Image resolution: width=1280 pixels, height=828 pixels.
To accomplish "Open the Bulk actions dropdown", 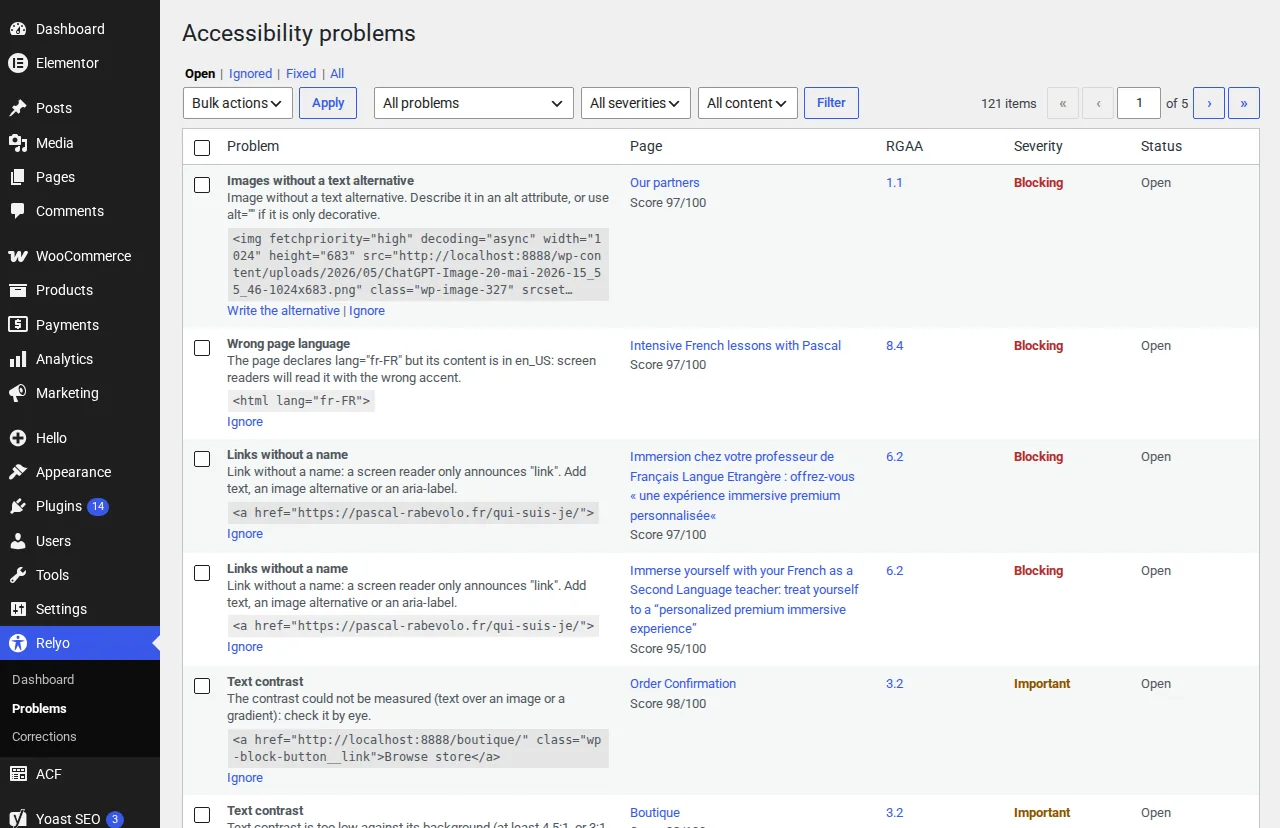I will coord(238,103).
